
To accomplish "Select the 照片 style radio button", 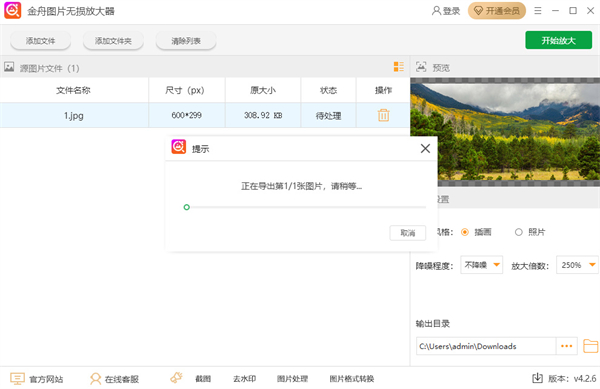I will [x=518, y=232].
